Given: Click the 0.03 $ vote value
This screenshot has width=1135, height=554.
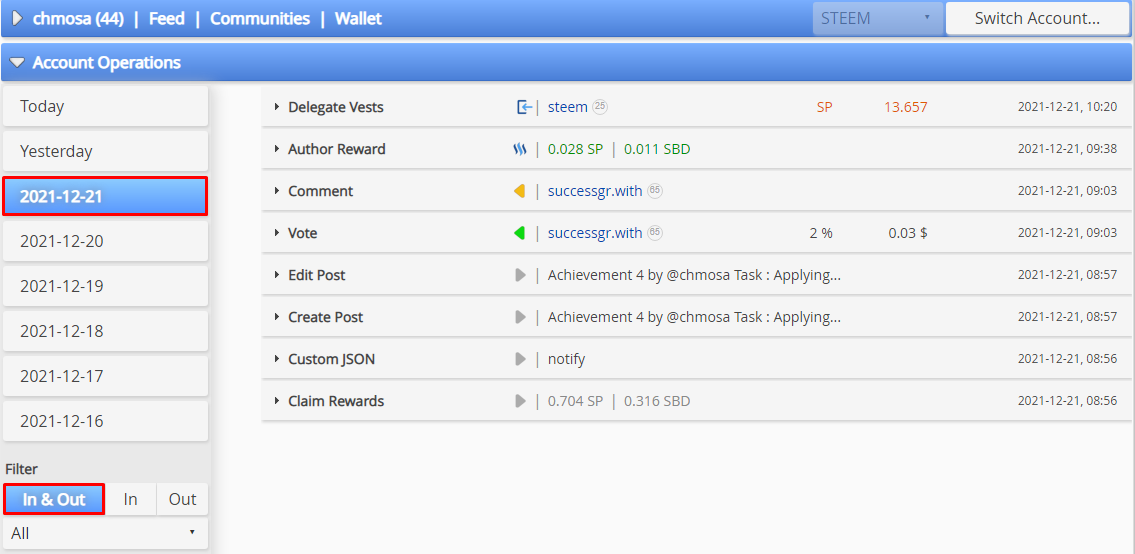Looking at the screenshot, I should click(x=908, y=233).
